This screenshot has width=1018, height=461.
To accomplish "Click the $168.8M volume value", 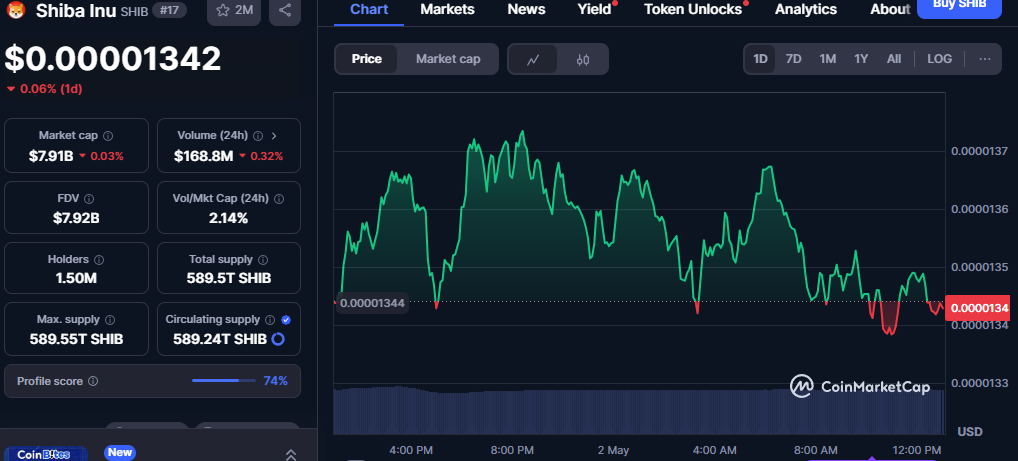I will [203, 156].
